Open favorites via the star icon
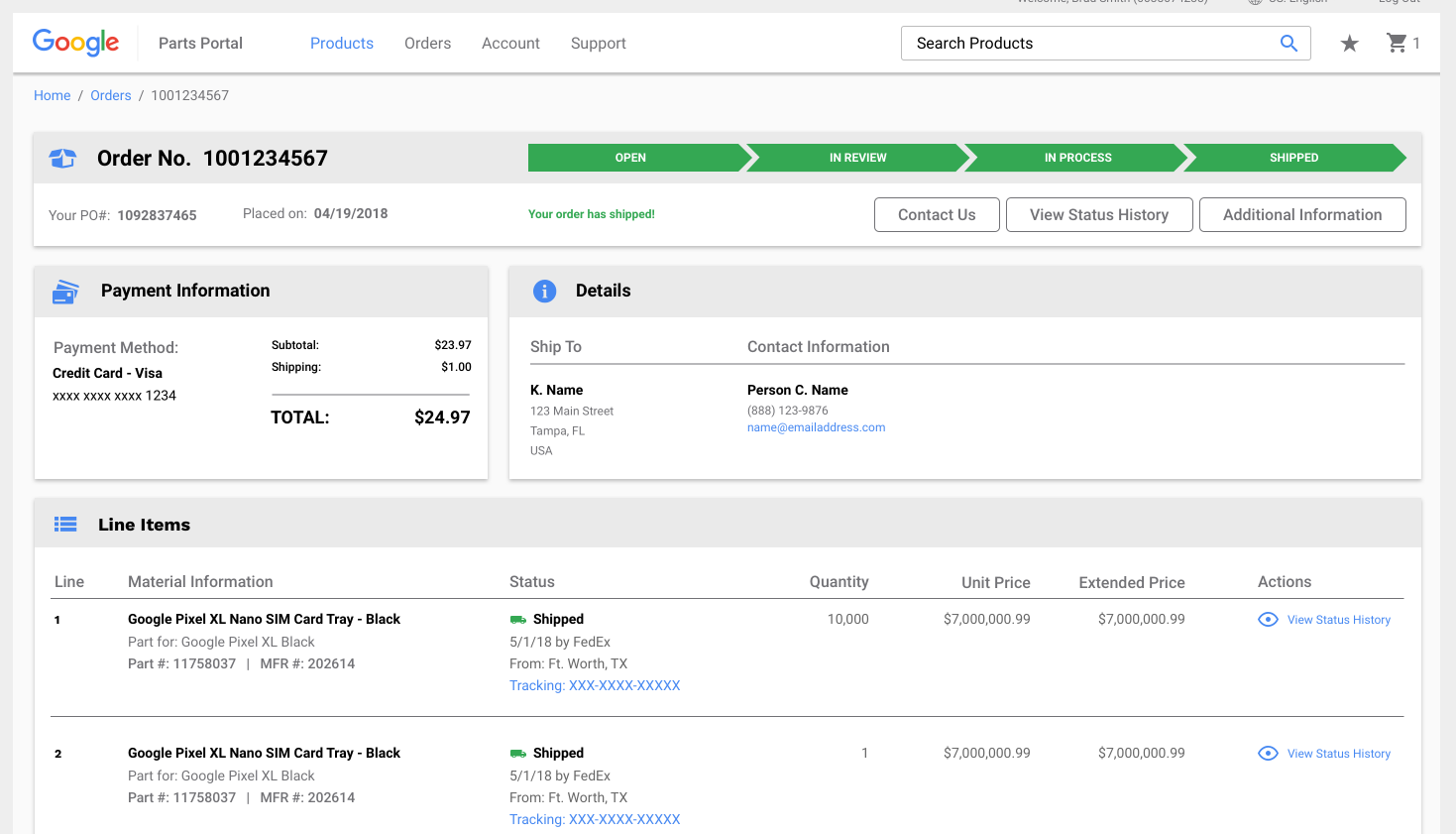 (1349, 43)
